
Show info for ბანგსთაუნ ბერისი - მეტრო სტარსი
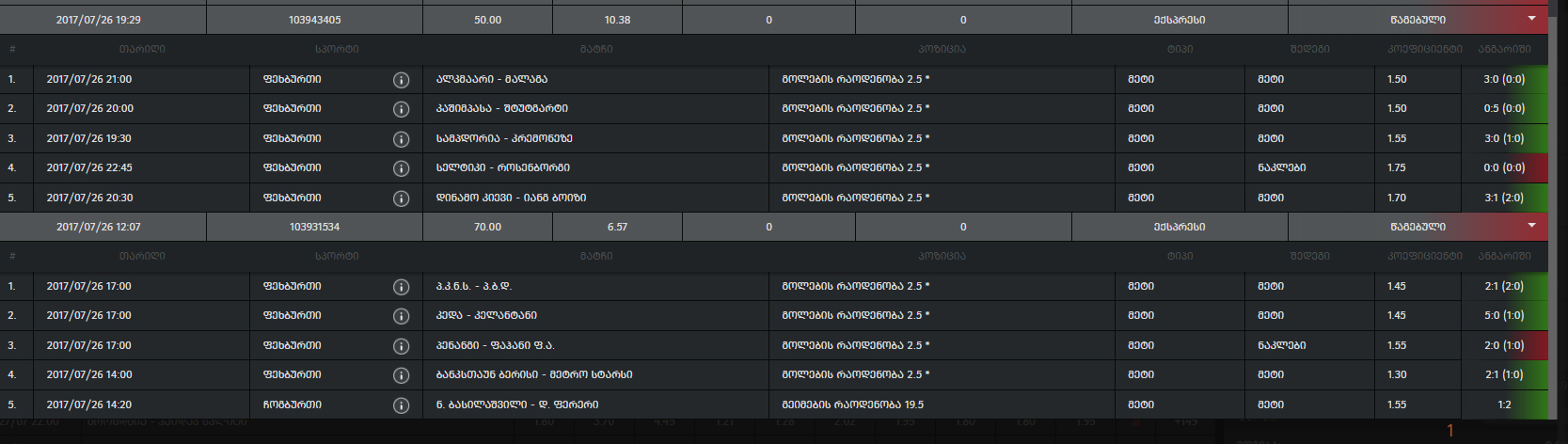click(401, 375)
